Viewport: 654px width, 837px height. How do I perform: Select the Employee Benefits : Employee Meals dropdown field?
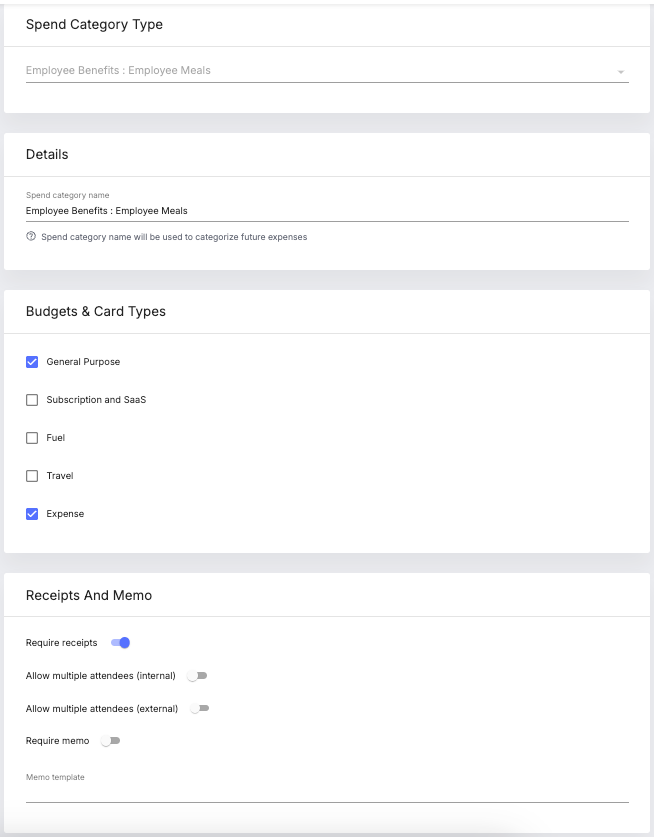point(327,70)
